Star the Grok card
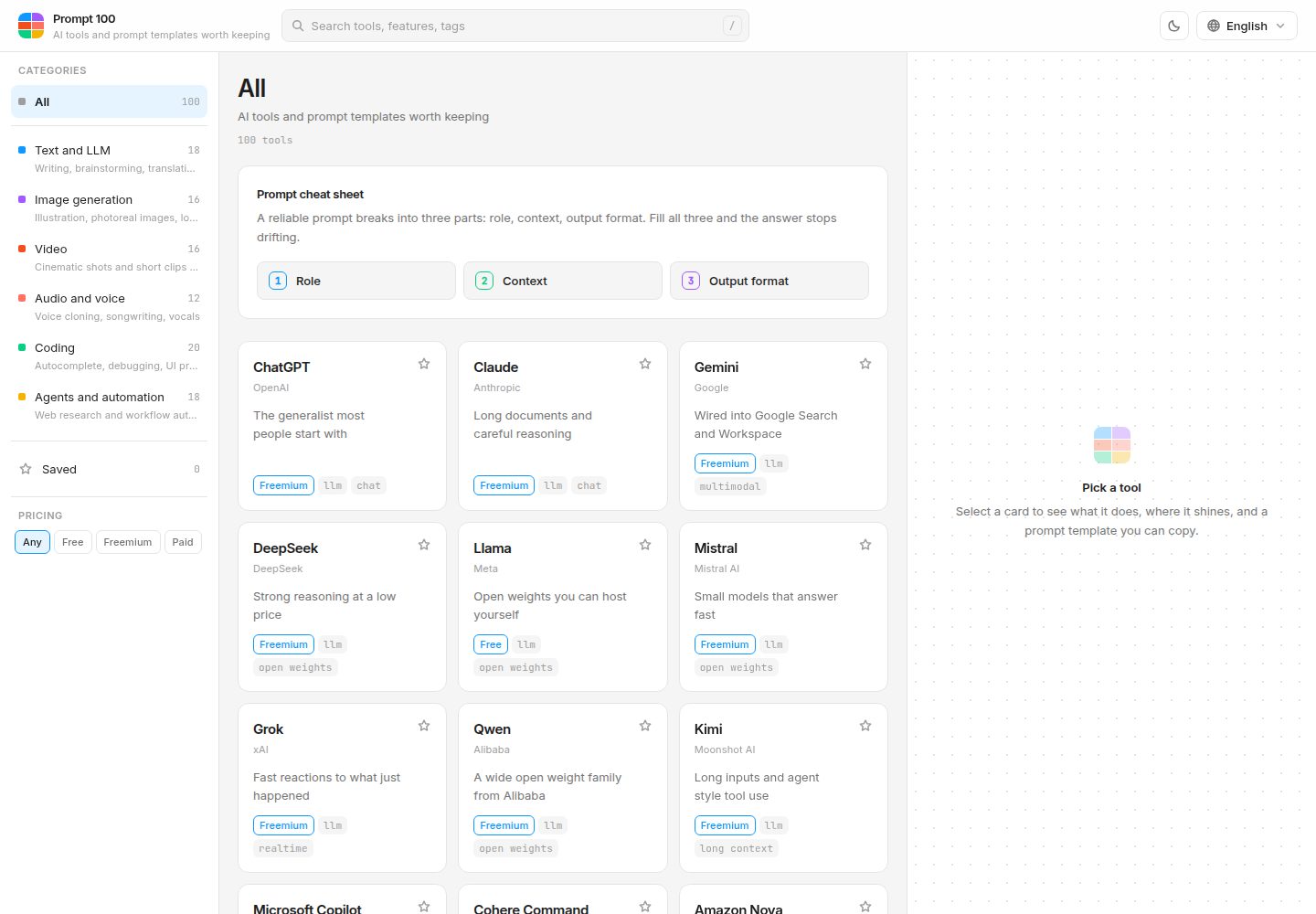Image resolution: width=1316 pixels, height=914 pixels. tap(424, 726)
